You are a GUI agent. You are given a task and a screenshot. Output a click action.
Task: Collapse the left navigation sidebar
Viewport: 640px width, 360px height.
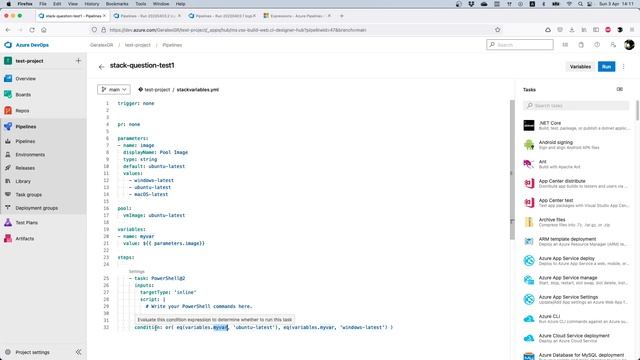pos(78,352)
